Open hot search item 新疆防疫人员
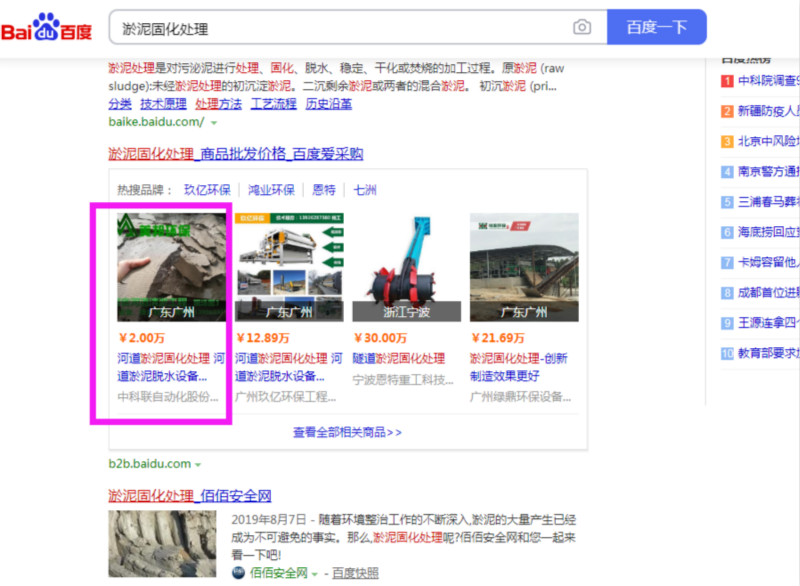800x586 pixels. coord(768,111)
